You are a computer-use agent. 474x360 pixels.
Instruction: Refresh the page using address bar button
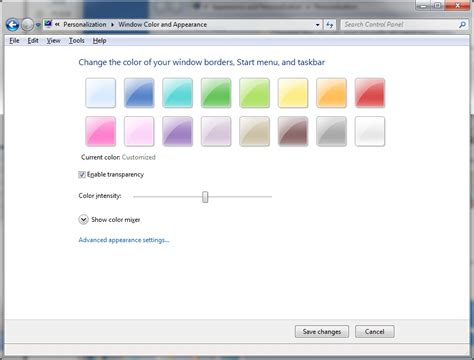click(330, 25)
